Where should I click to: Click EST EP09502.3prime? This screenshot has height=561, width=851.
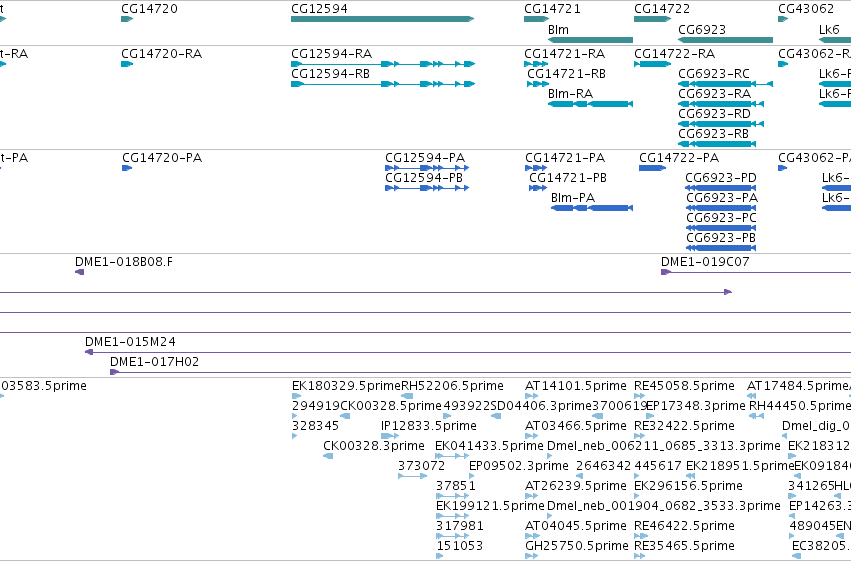519,466
